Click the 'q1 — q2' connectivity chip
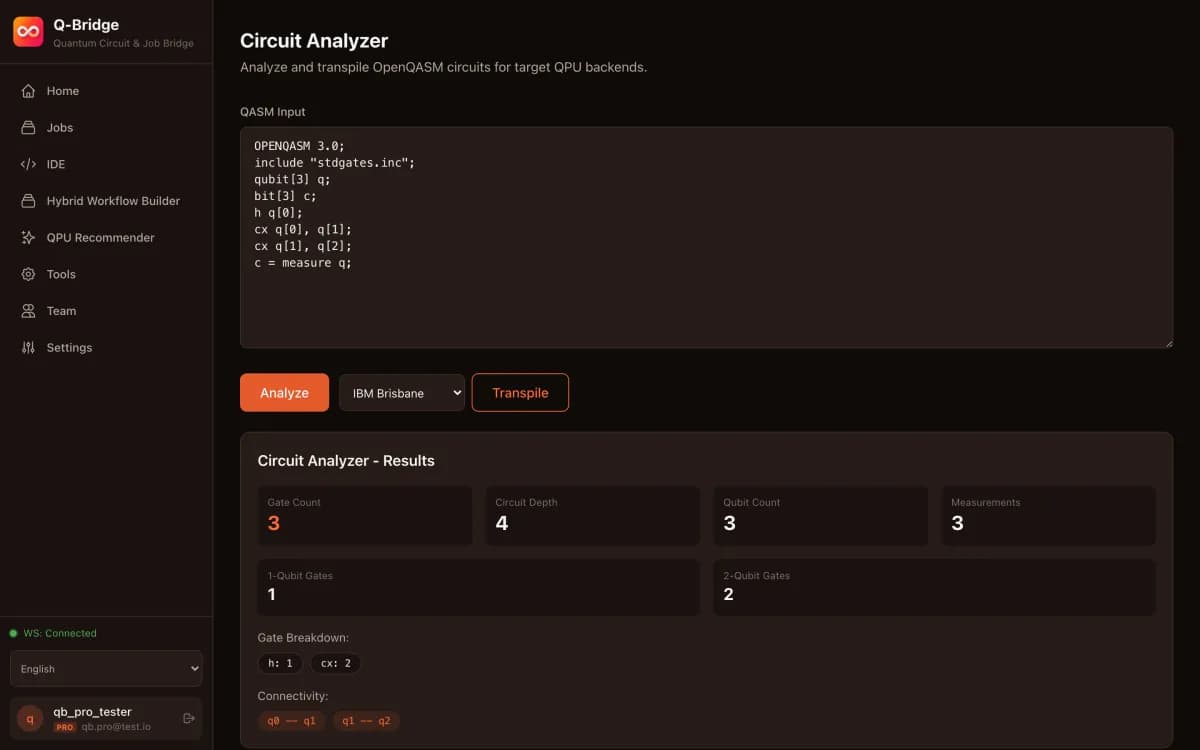This screenshot has height=750, width=1200. click(x=366, y=721)
